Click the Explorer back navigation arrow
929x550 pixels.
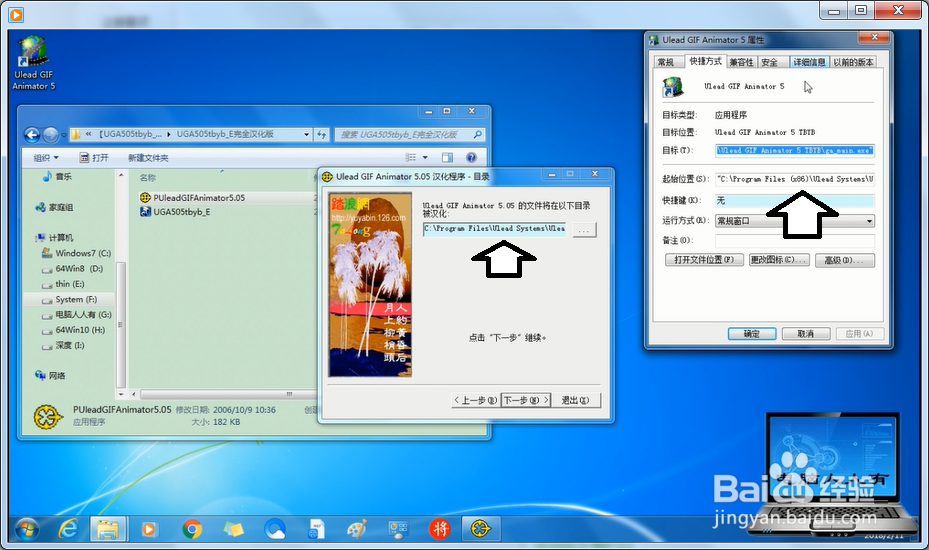32,135
